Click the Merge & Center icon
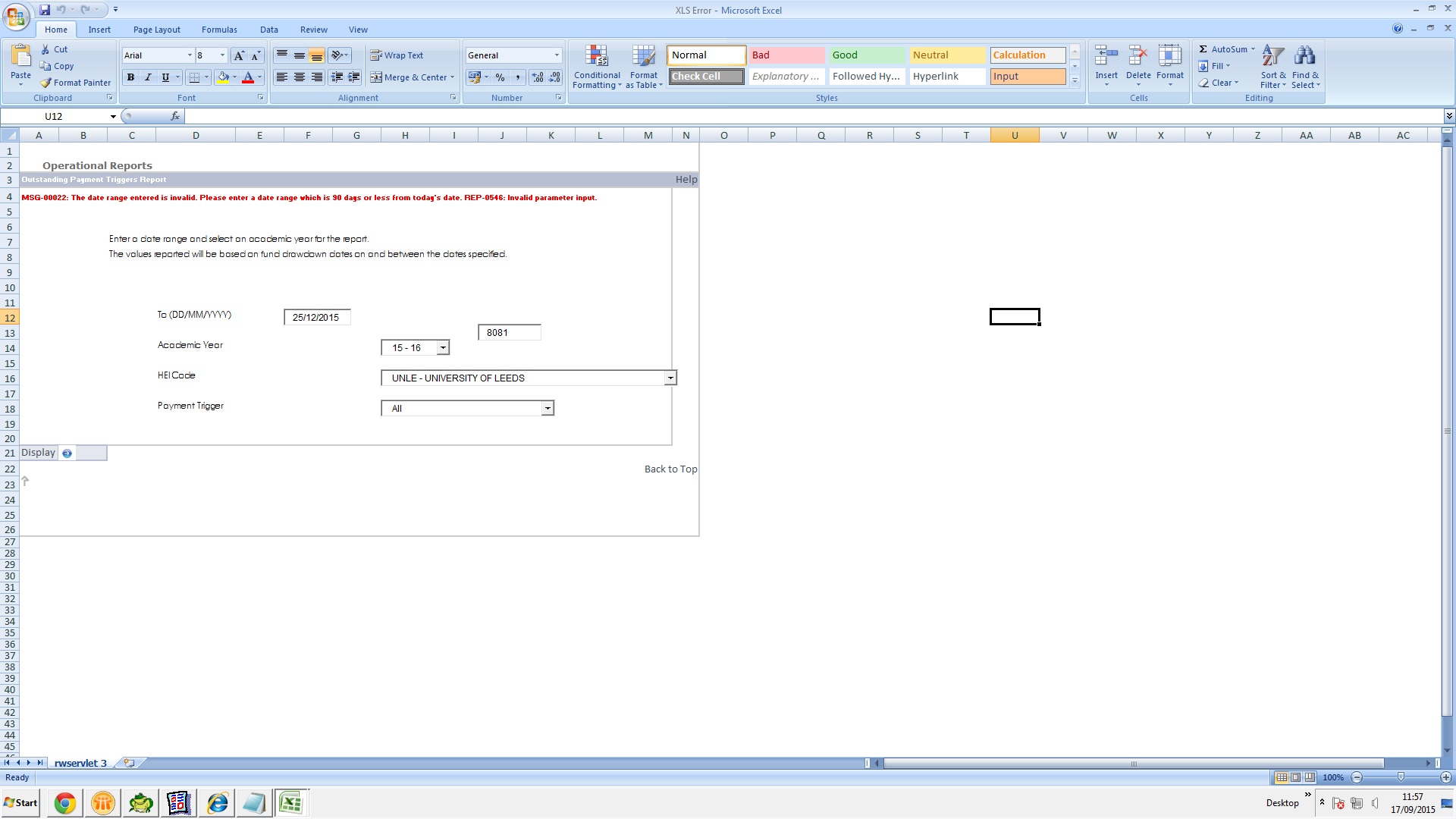1456x819 pixels. coord(376,77)
